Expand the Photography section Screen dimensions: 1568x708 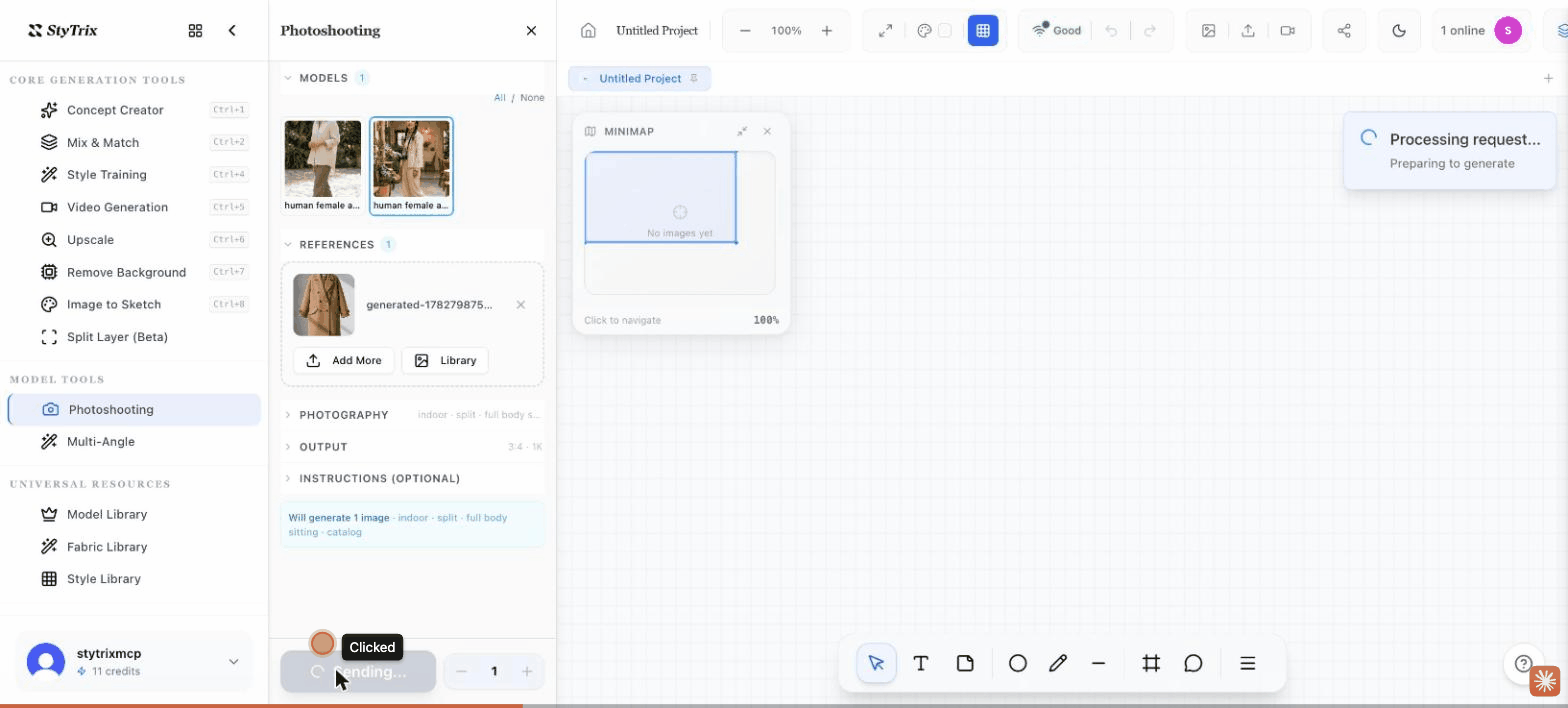click(x=413, y=415)
